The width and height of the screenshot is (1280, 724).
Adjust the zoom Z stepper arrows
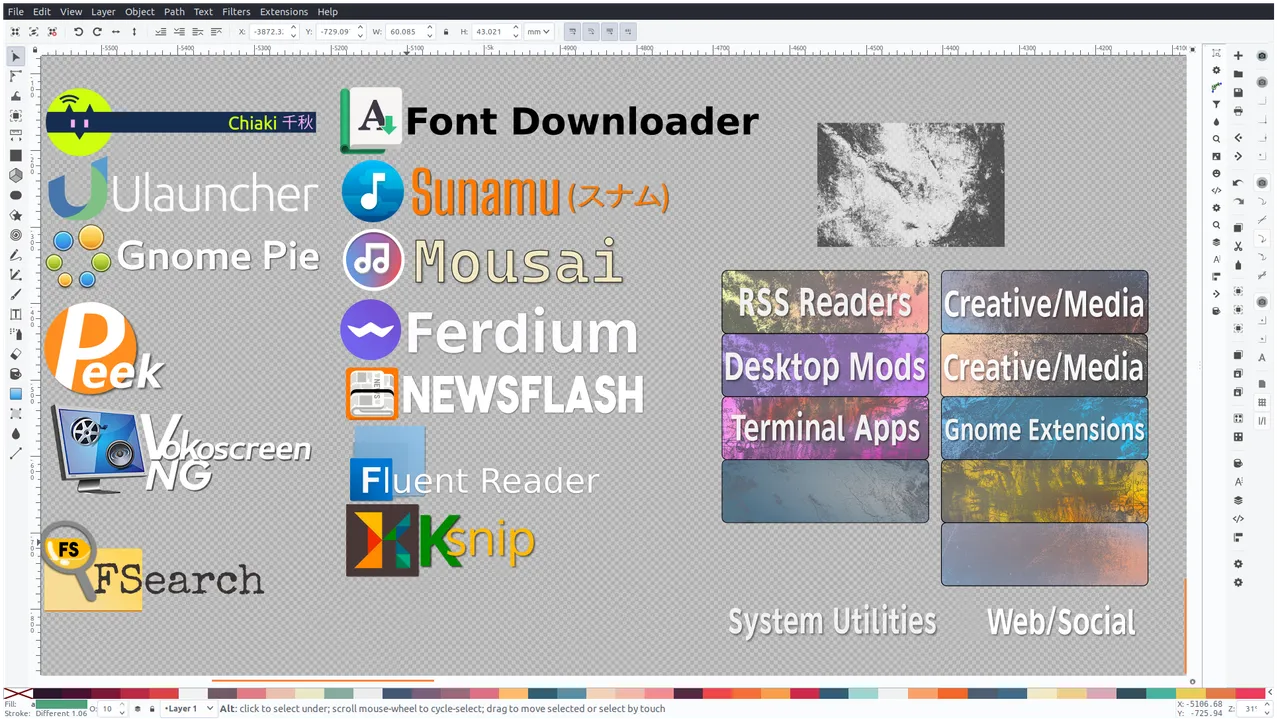1267,709
